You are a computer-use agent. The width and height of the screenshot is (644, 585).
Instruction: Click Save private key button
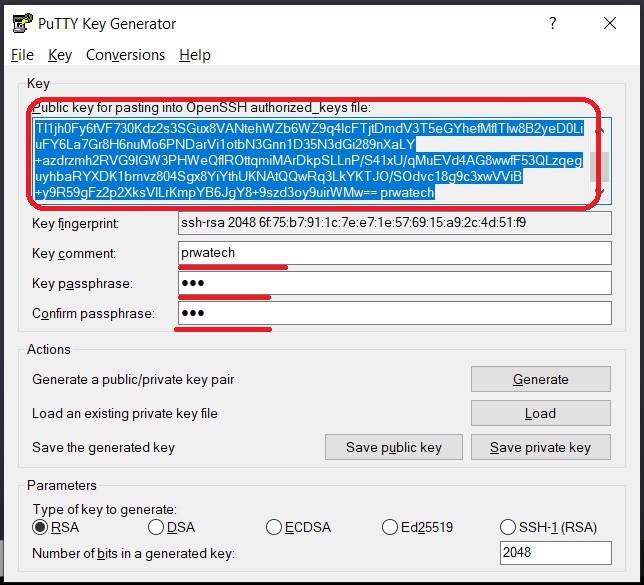540,447
